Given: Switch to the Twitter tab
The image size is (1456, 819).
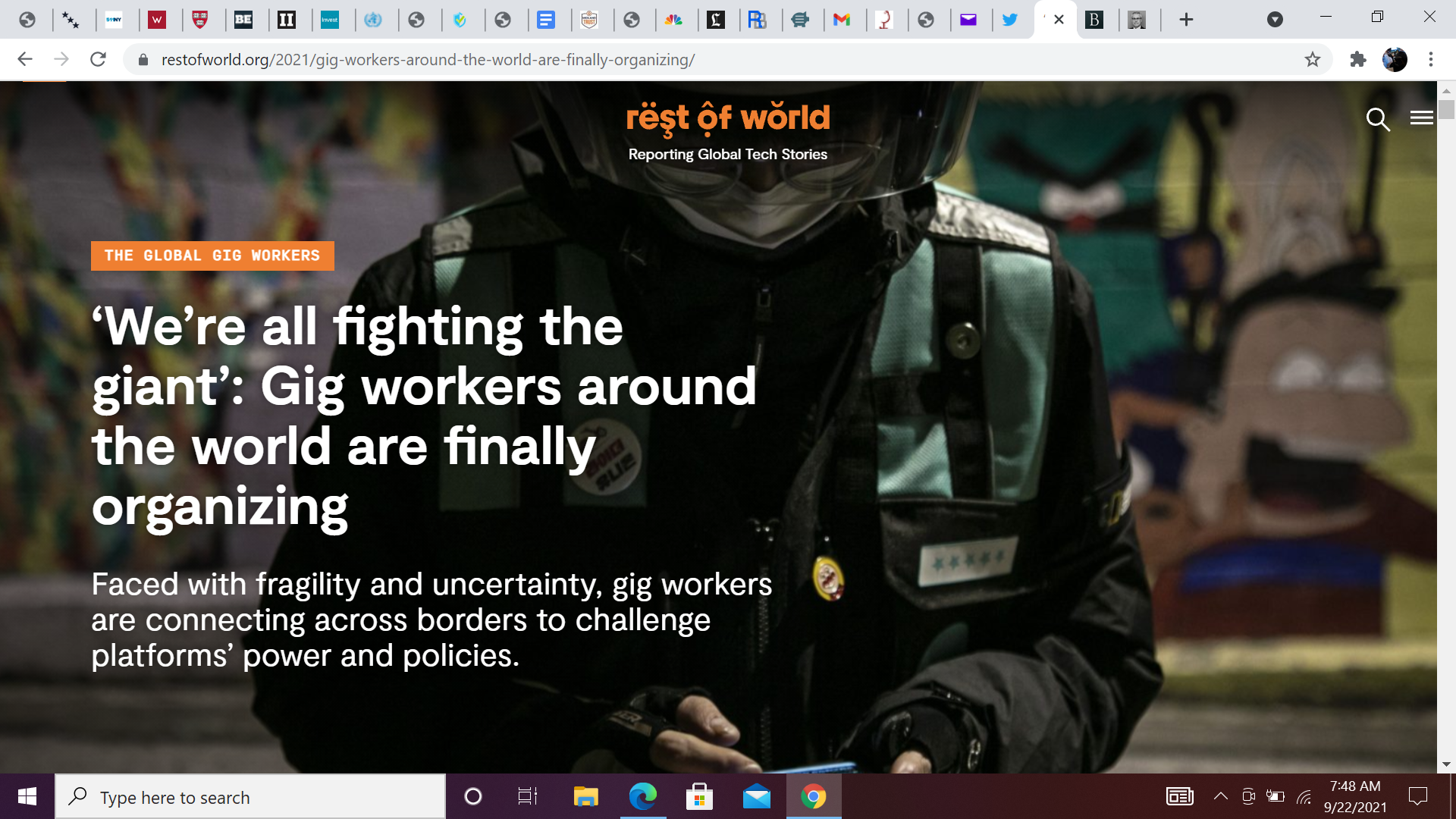Looking at the screenshot, I should (1009, 20).
